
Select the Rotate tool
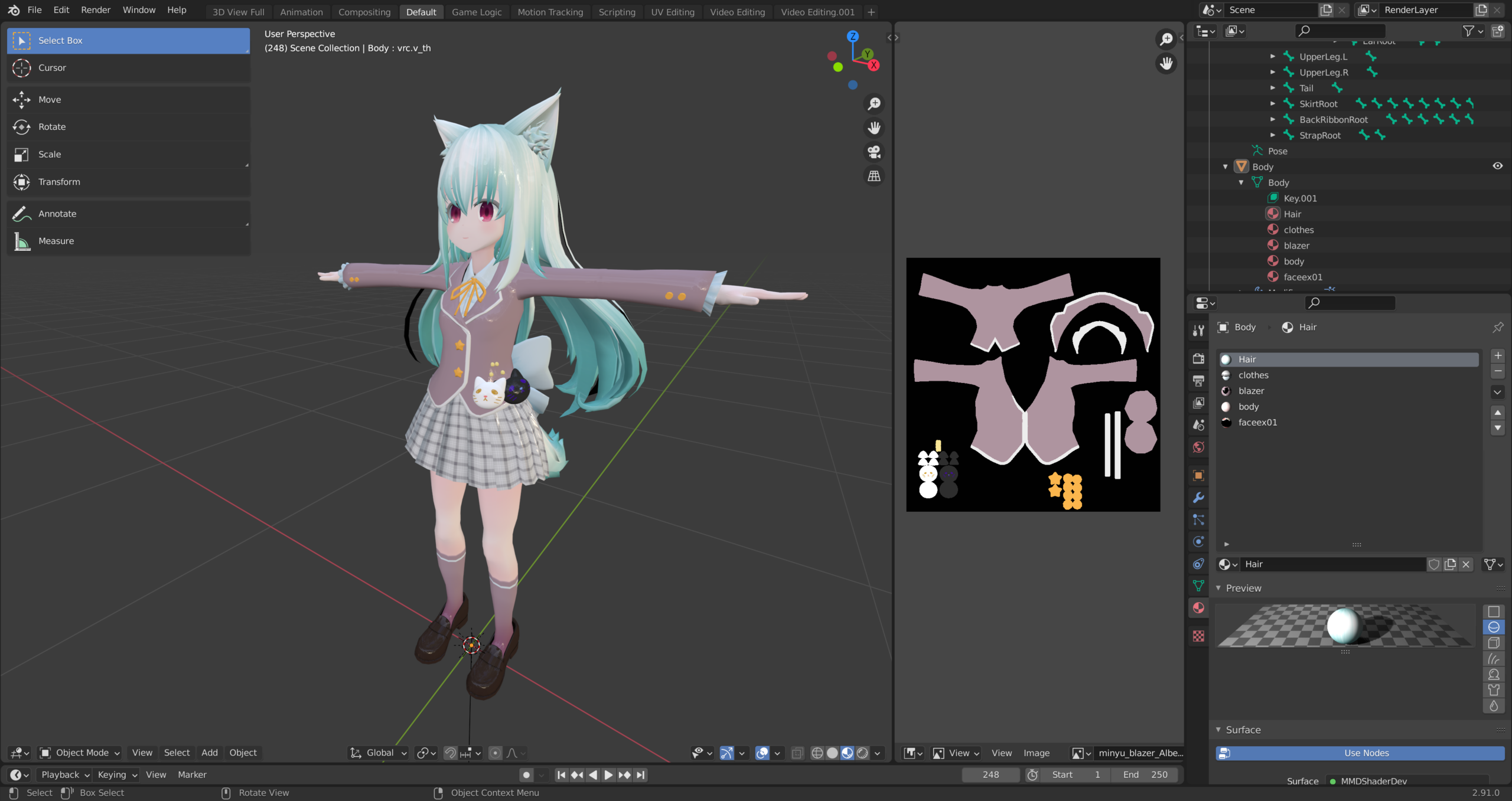pyautogui.click(x=128, y=127)
